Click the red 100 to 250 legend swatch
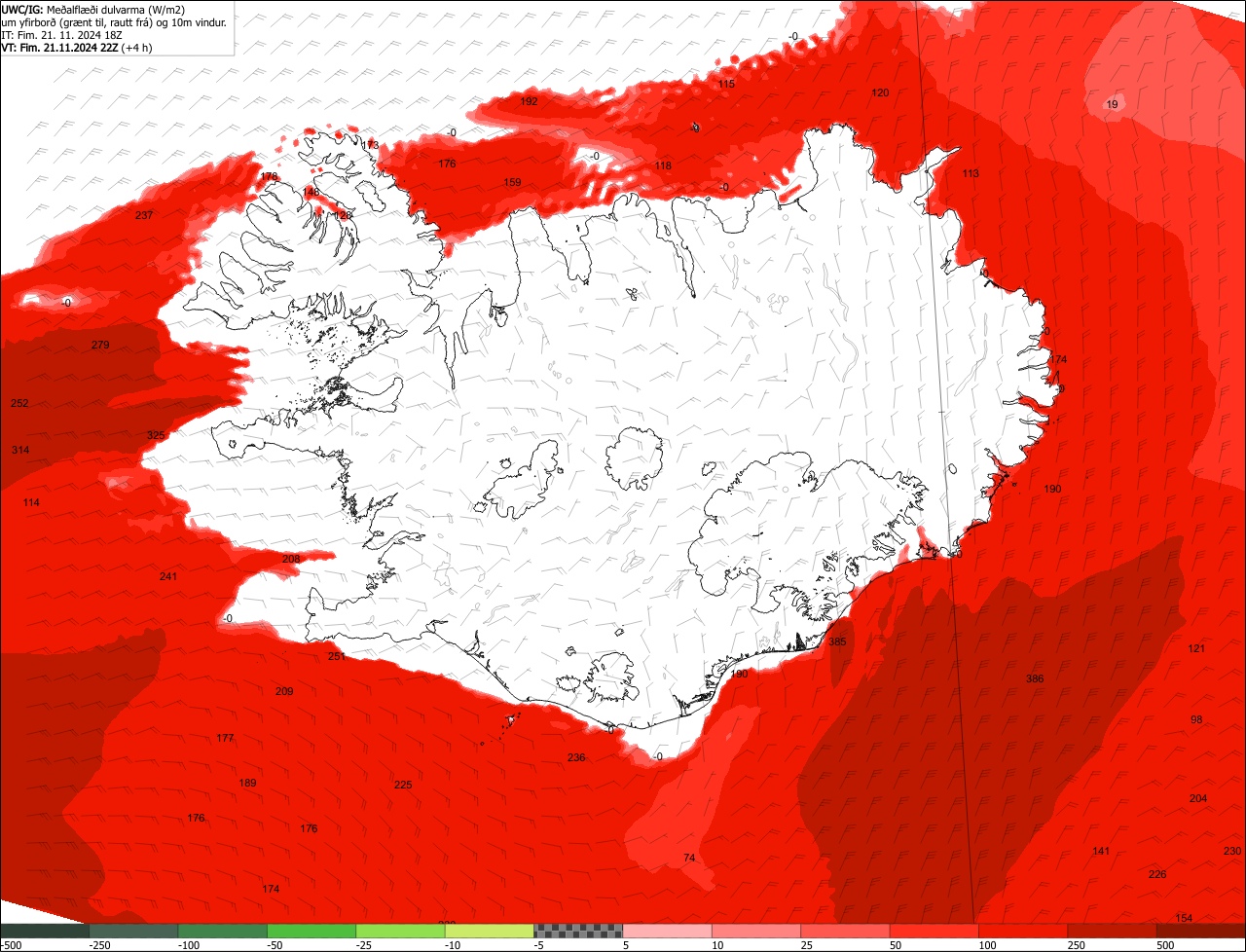 pyautogui.click(x=1023, y=931)
